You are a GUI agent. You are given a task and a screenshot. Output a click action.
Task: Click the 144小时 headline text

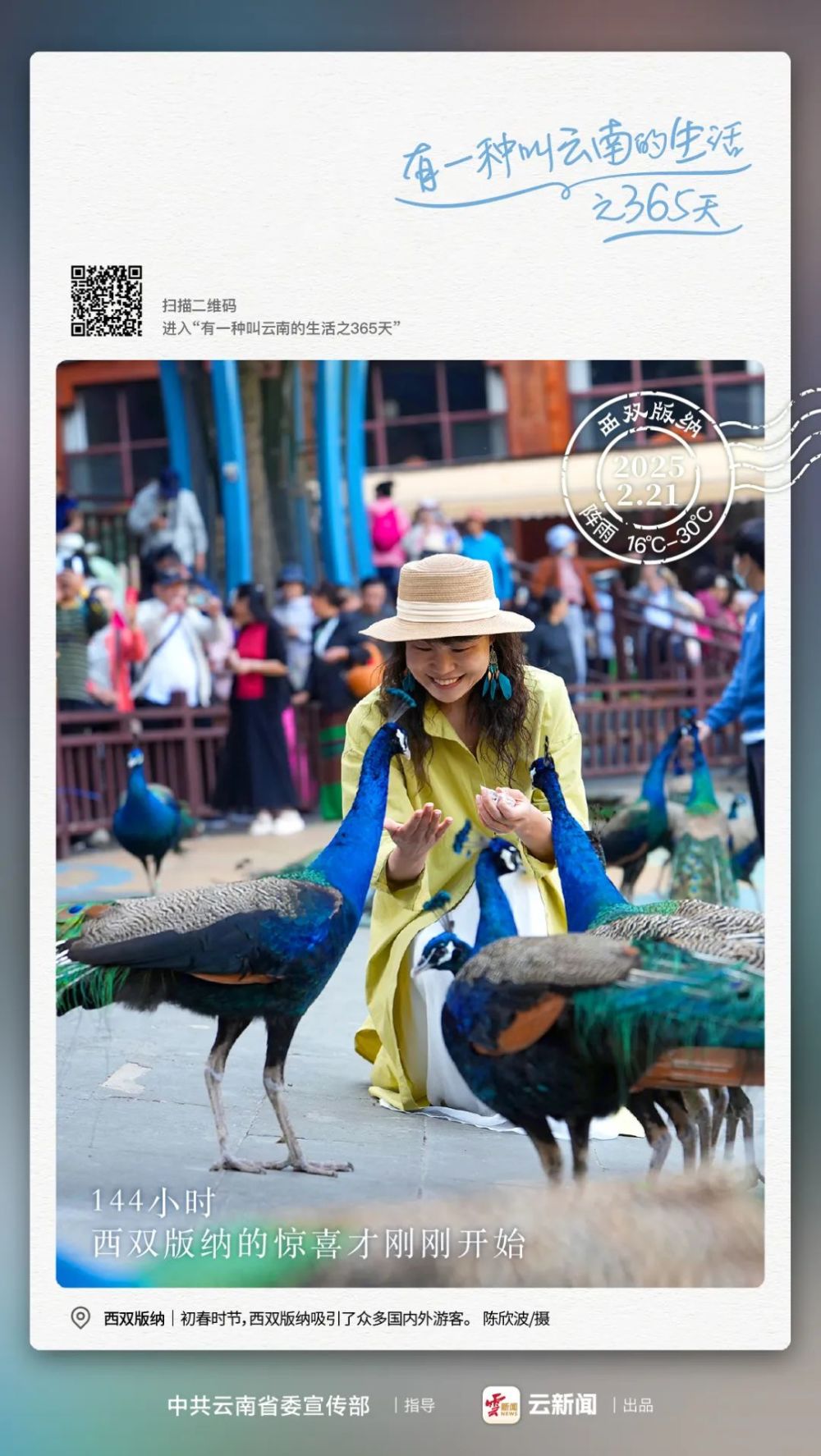pyautogui.click(x=153, y=1202)
